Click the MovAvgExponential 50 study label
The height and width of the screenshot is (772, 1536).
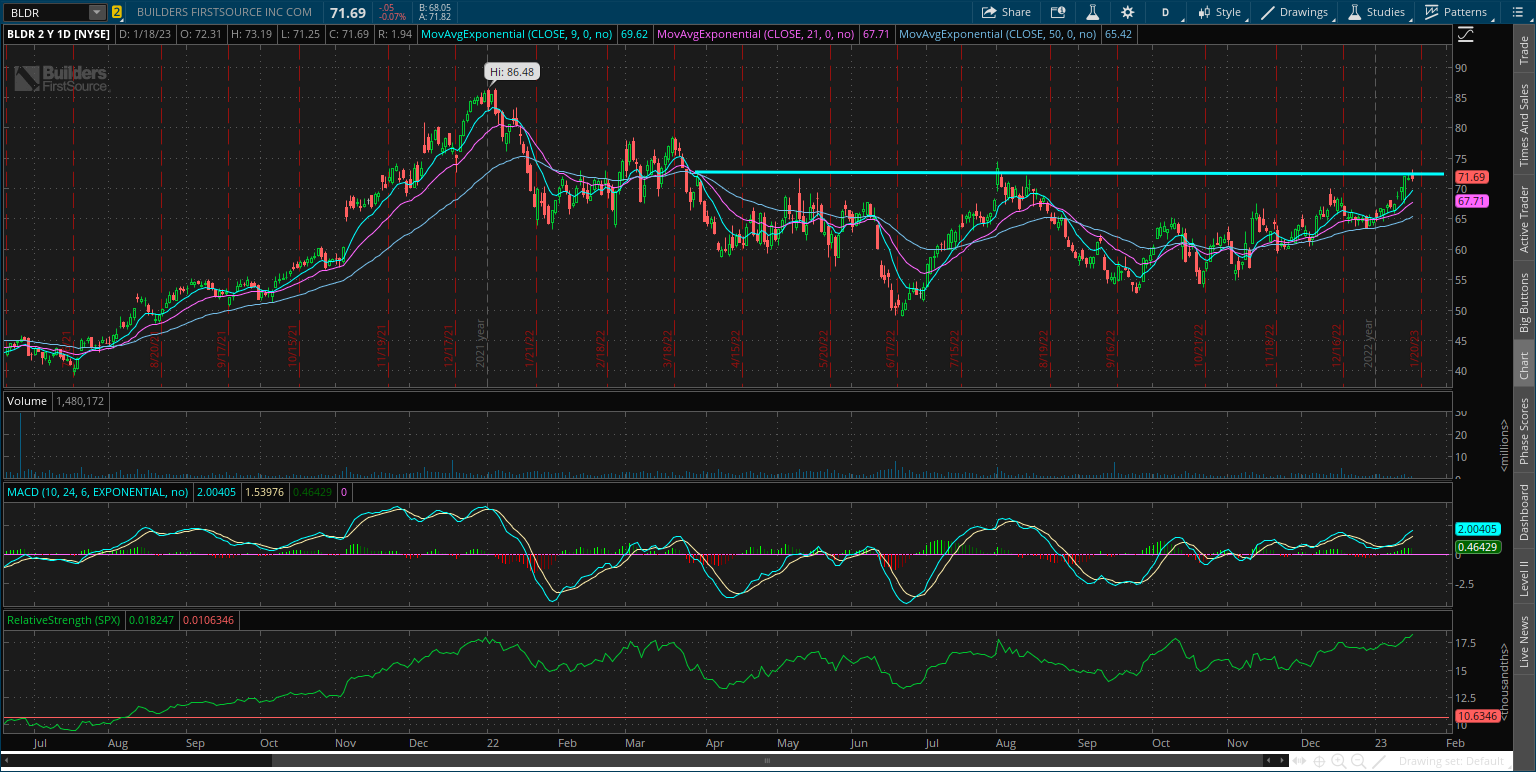[x=997, y=34]
